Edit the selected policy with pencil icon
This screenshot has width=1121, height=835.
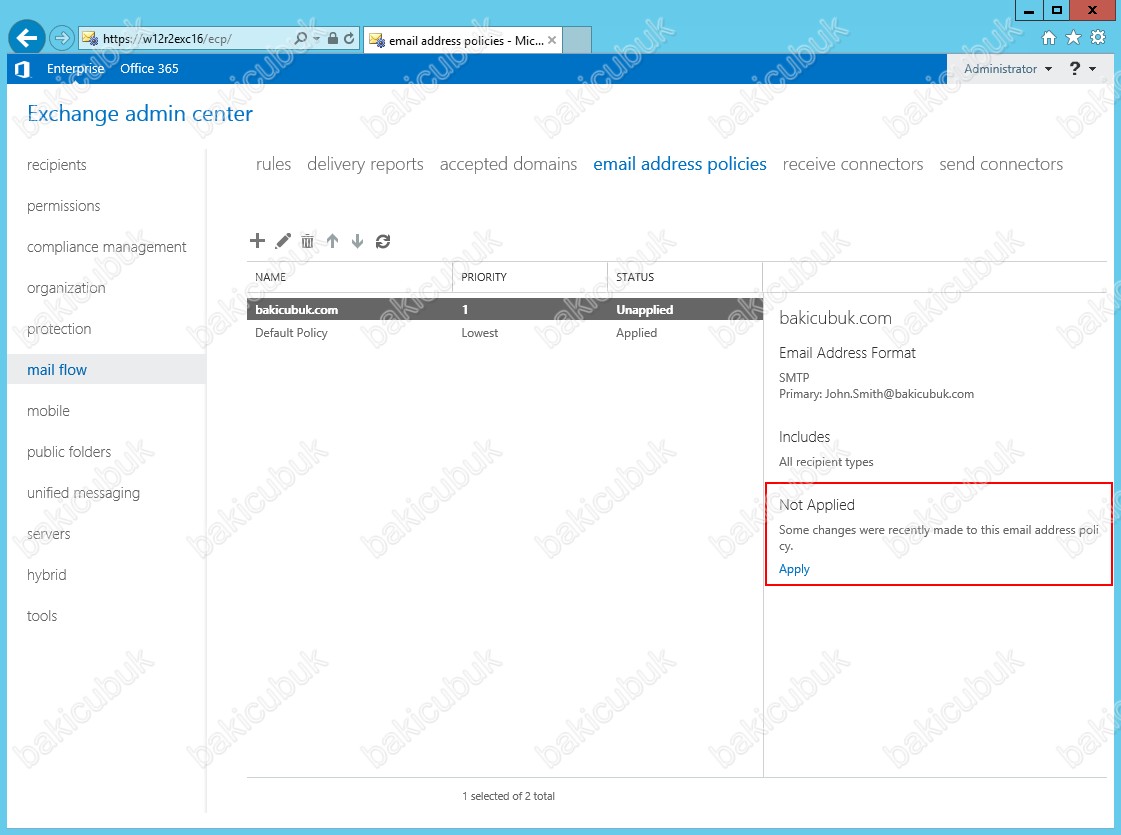283,241
